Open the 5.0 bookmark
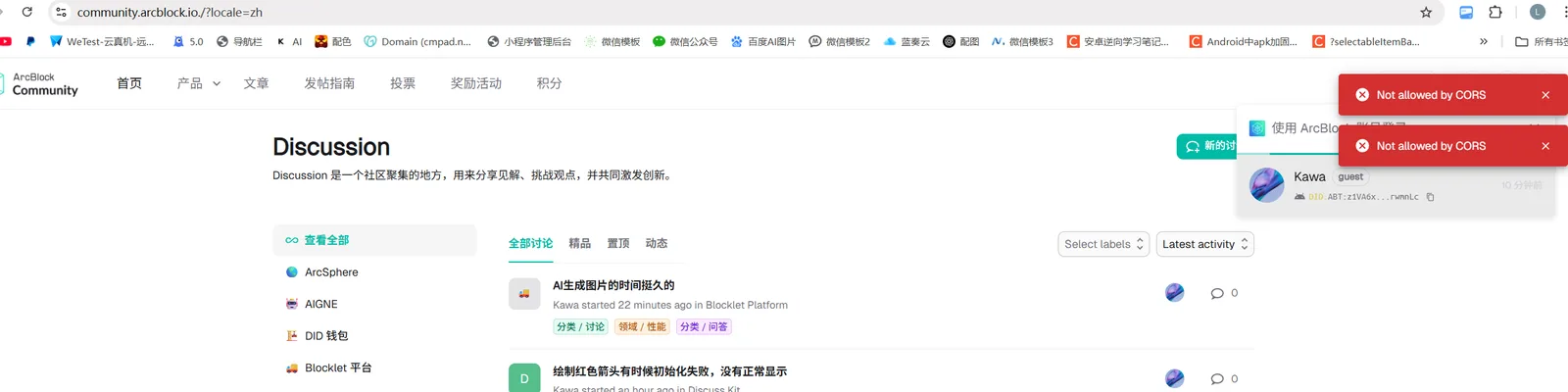The image size is (1568, 392). [x=188, y=41]
